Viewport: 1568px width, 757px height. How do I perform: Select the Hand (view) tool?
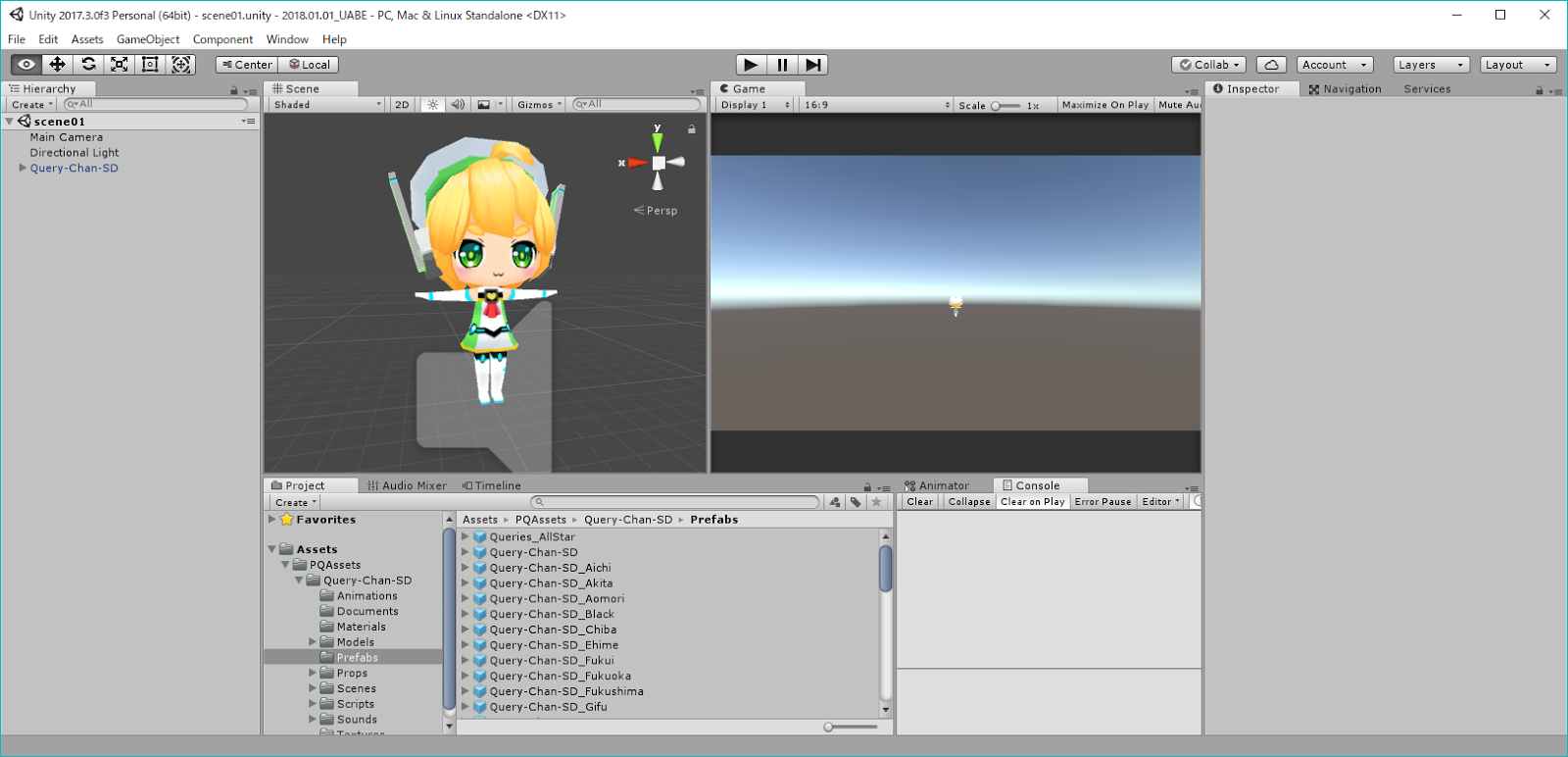pyautogui.click(x=26, y=65)
